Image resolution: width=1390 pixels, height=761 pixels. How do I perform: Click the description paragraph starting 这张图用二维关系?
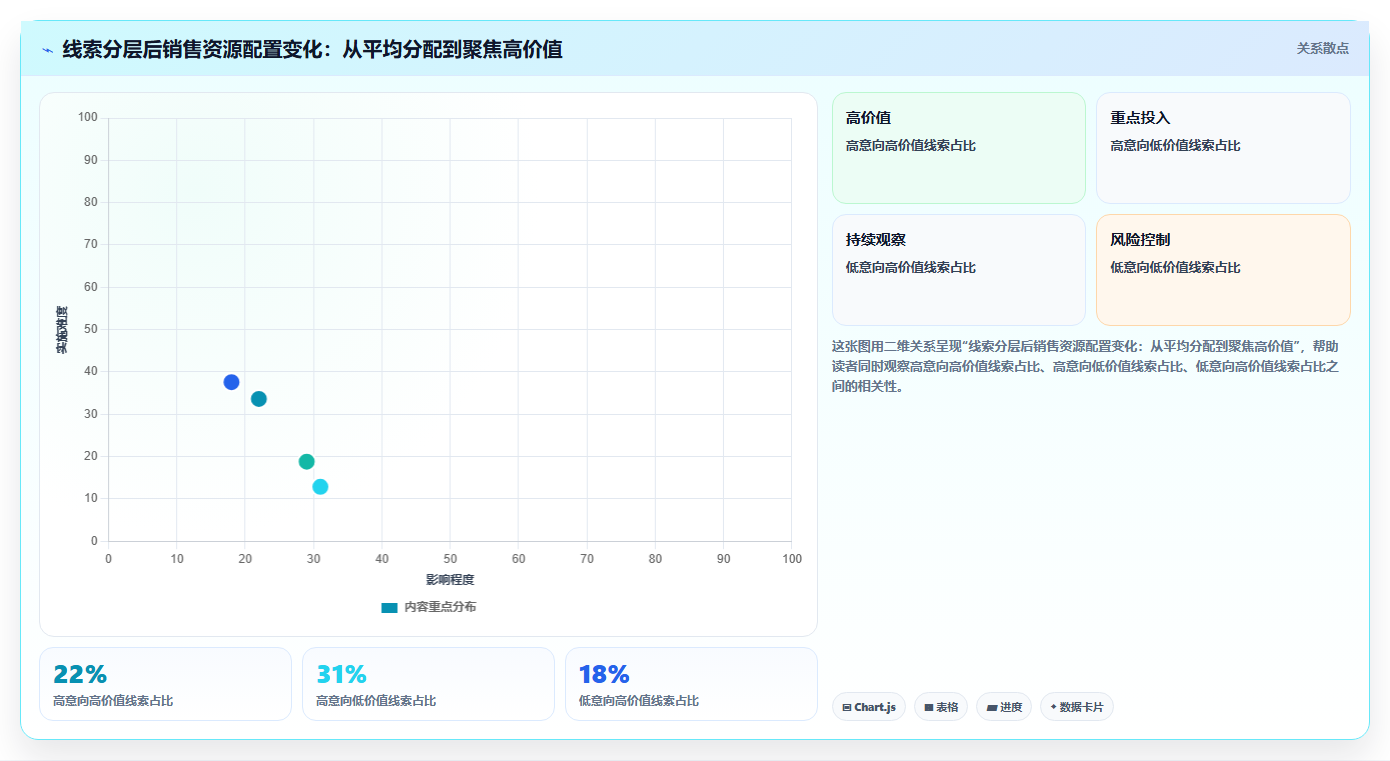[1085, 366]
